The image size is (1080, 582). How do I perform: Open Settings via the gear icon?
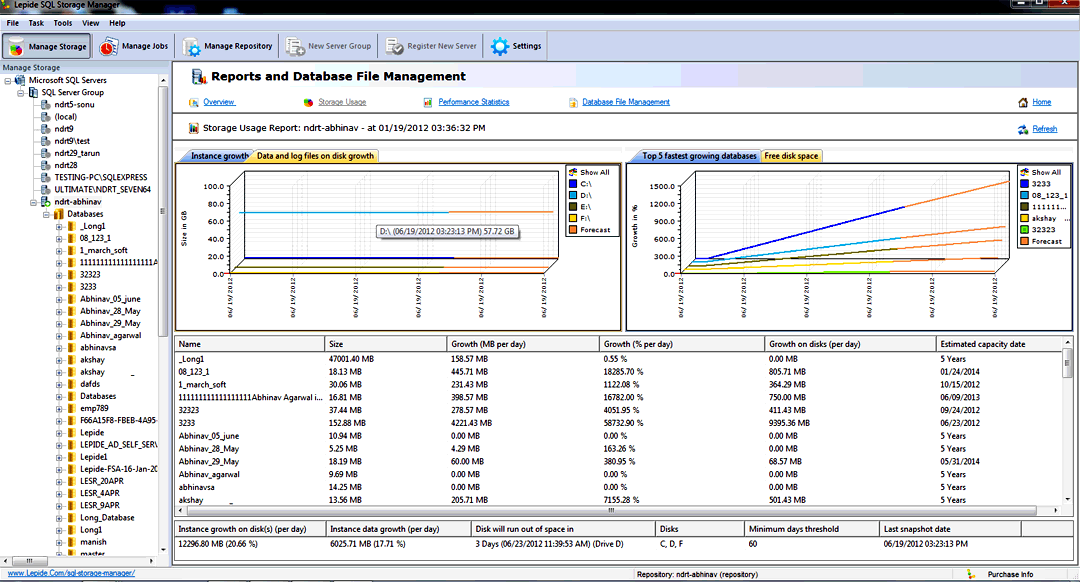(499, 47)
